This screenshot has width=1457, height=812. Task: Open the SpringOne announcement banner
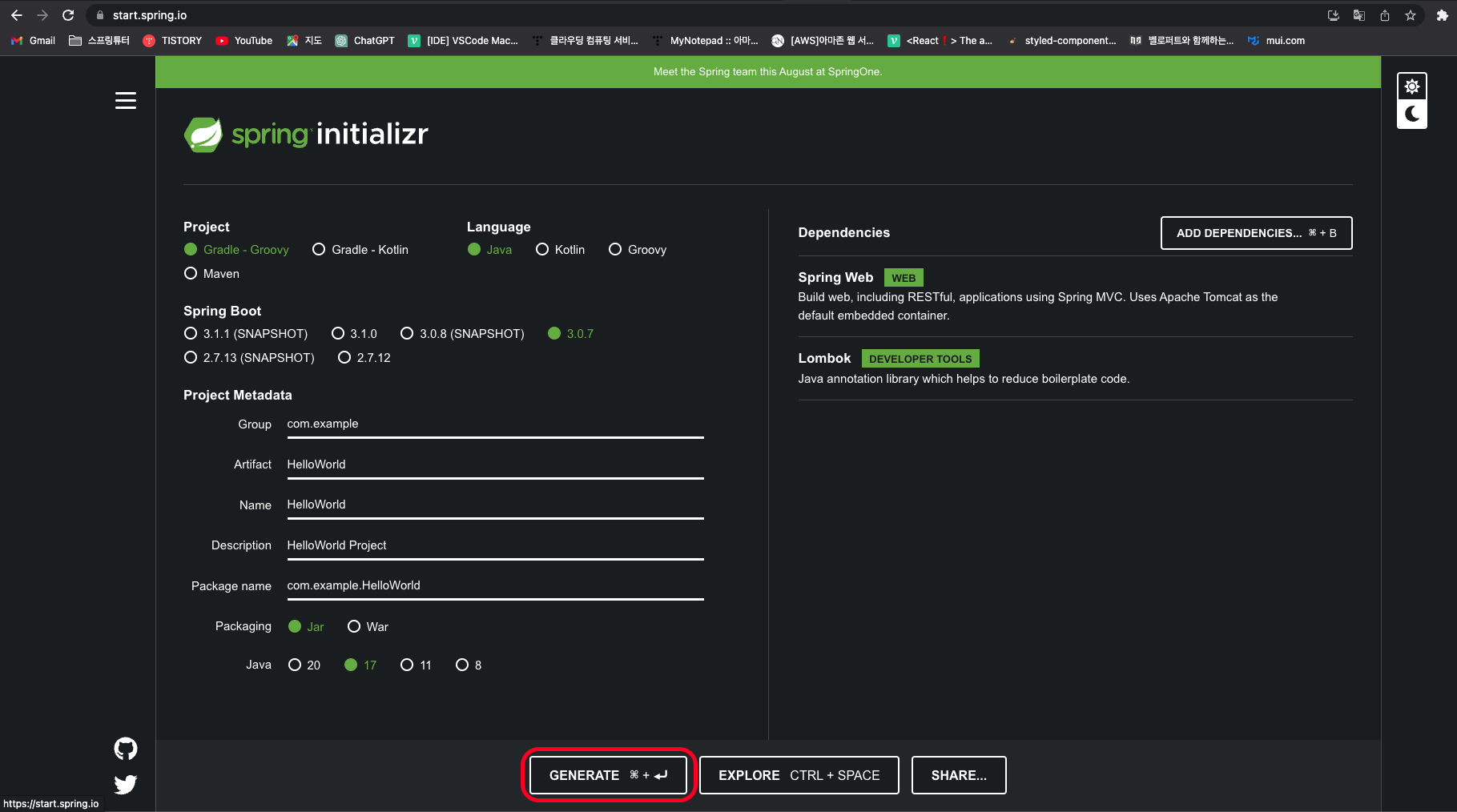point(767,72)
